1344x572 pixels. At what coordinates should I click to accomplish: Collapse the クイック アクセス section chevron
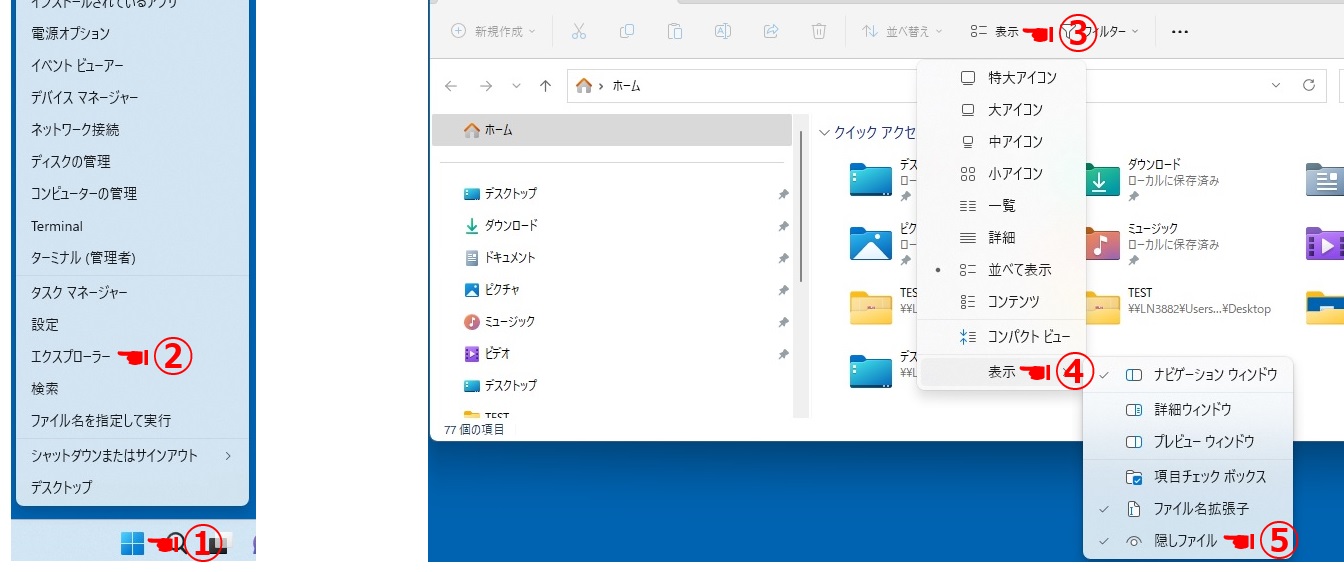[824, 131]
